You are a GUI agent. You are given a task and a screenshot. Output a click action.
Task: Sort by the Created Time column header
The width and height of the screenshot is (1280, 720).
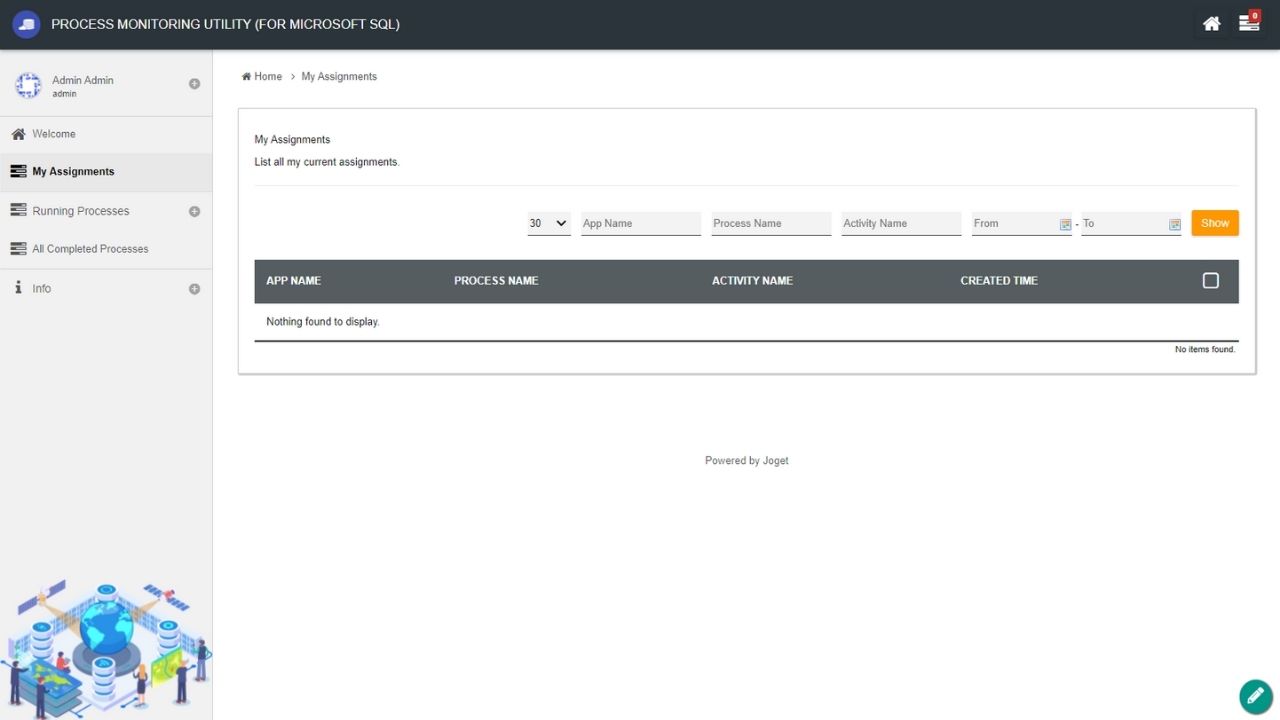coord(998,281)
